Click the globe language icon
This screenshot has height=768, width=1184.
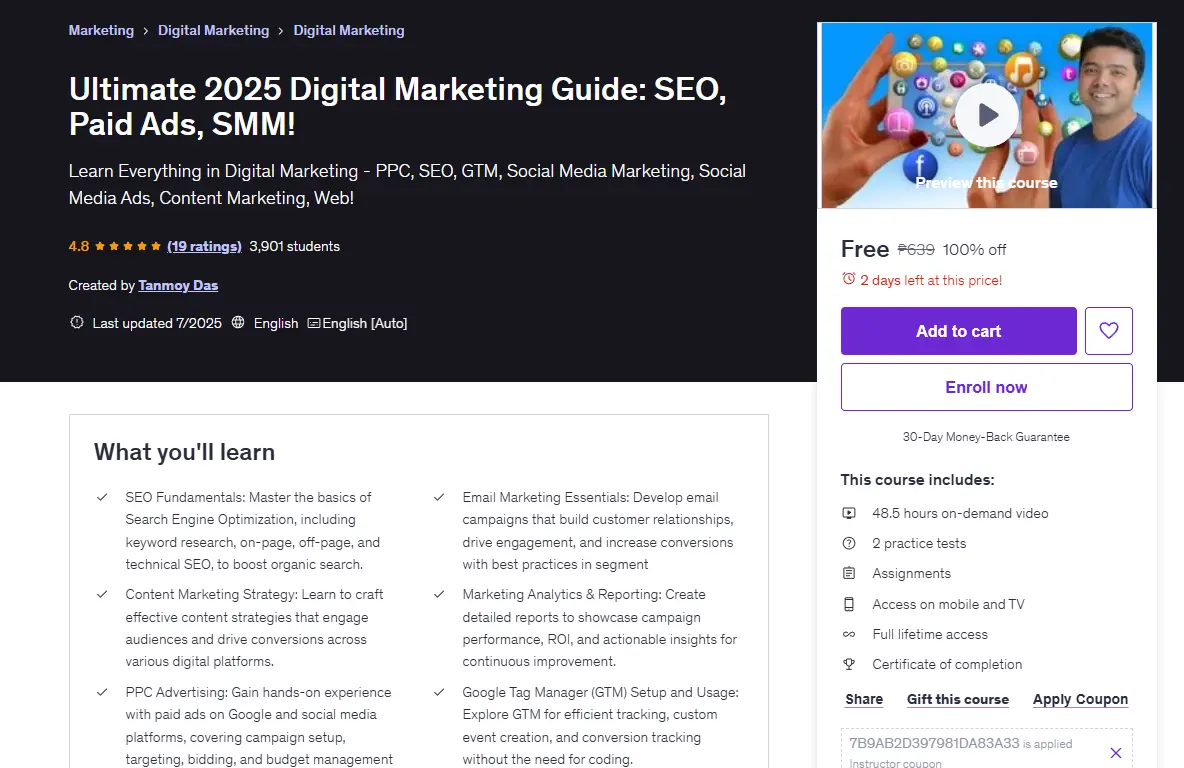tap(238, 322)
